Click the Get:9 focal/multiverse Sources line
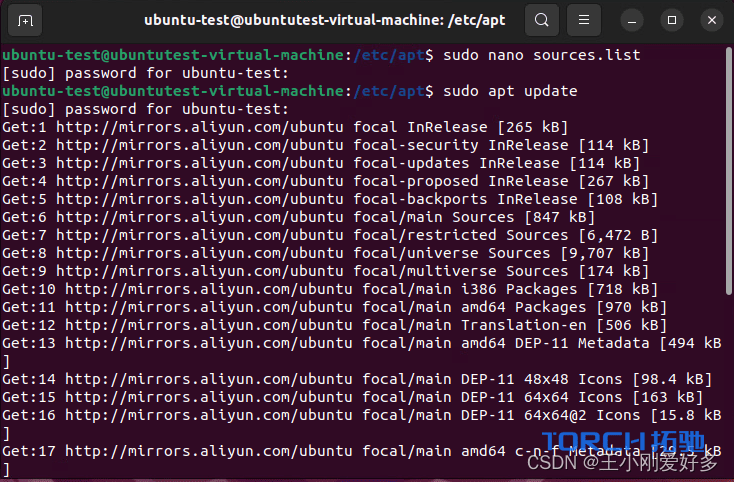This screenshot has width=734, height=482. (x=325, y=271)
